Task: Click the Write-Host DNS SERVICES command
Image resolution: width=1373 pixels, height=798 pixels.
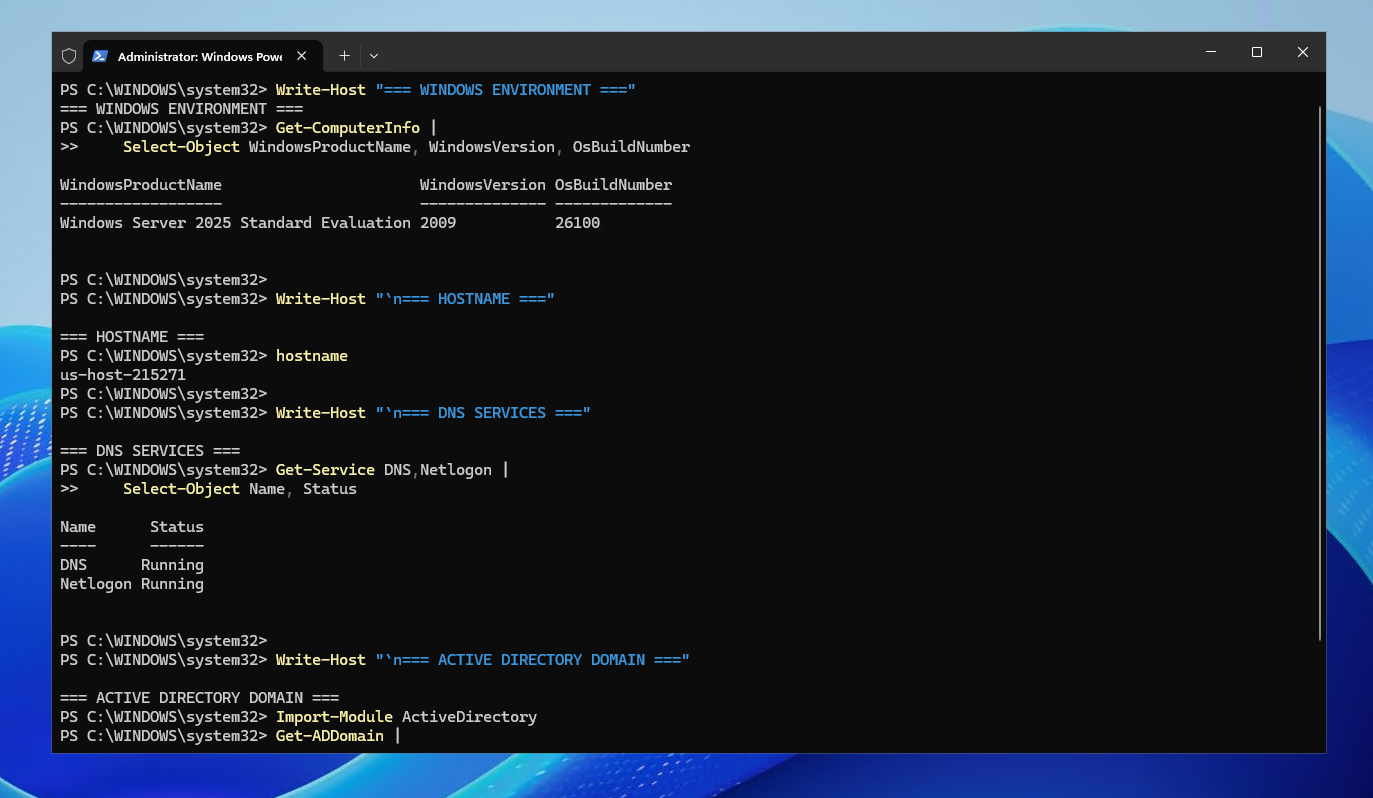Action: [434, 413]
